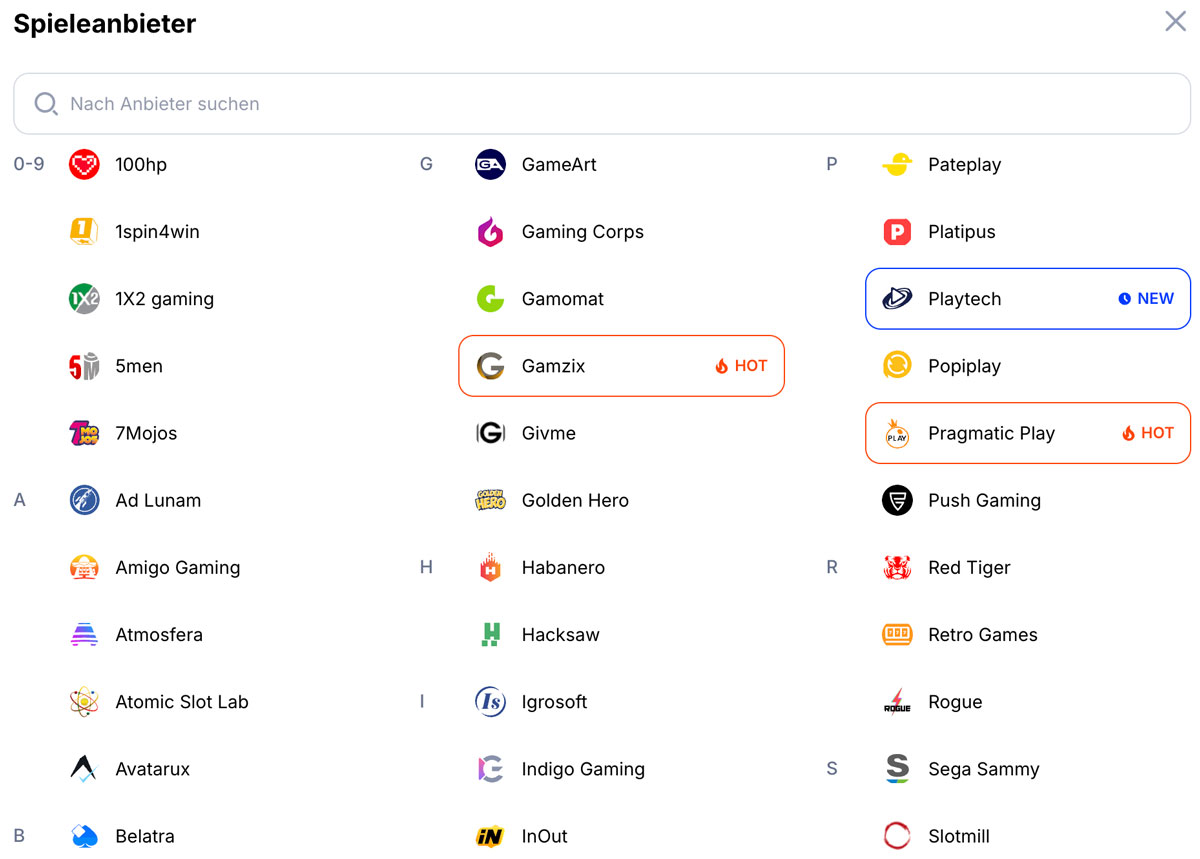1200x859 pixels.
Task: Click the search magnifier icon
Action: coord(46,104)
